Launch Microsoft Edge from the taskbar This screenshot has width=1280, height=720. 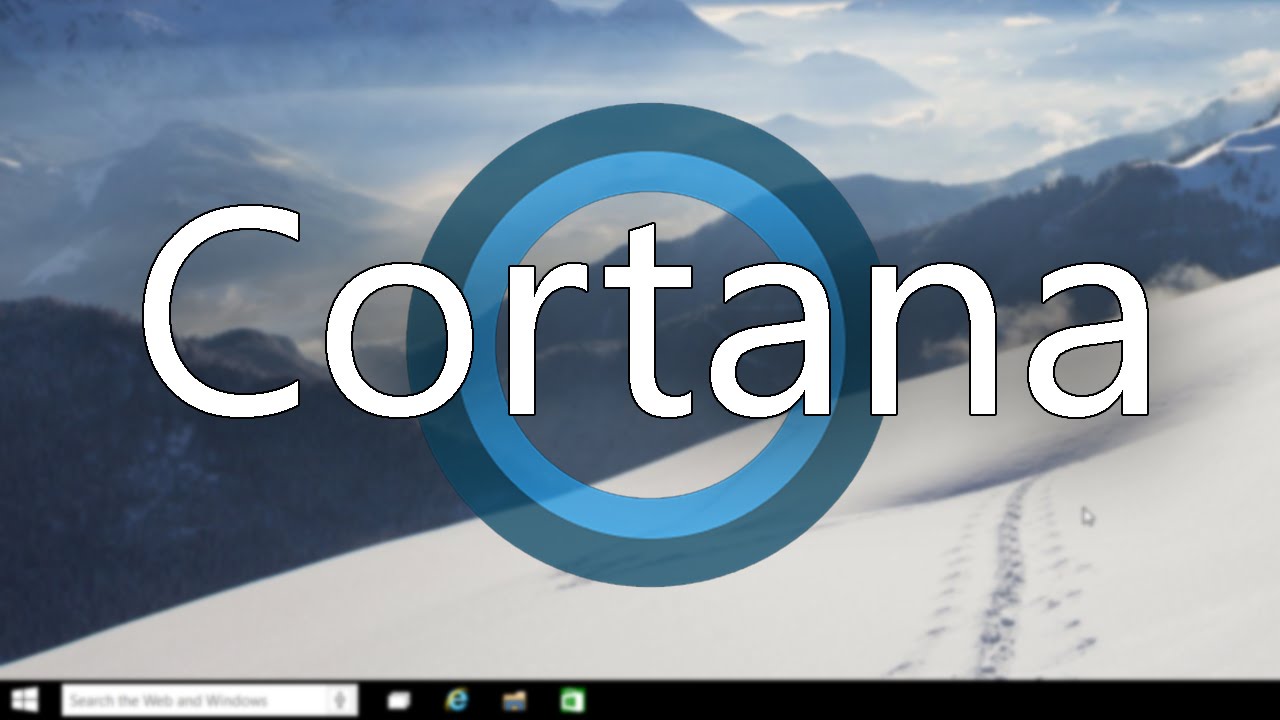coord(456,701)
